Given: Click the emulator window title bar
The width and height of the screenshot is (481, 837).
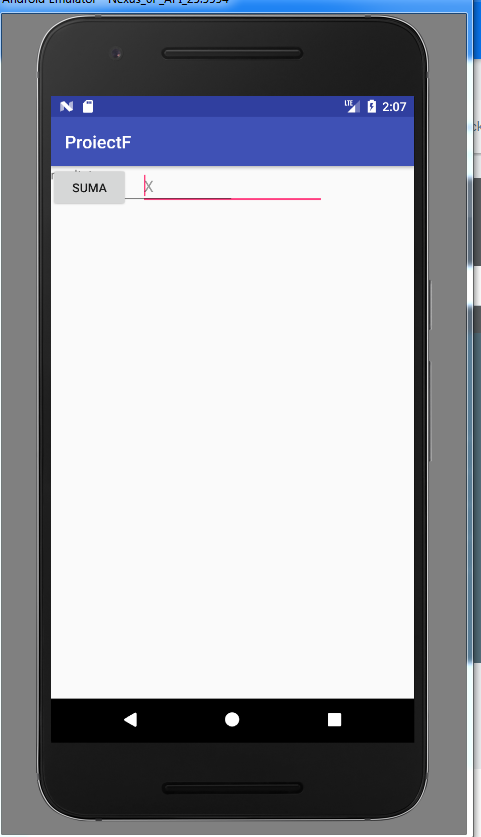Looking at the screenshot, I should tap(235, 3).
